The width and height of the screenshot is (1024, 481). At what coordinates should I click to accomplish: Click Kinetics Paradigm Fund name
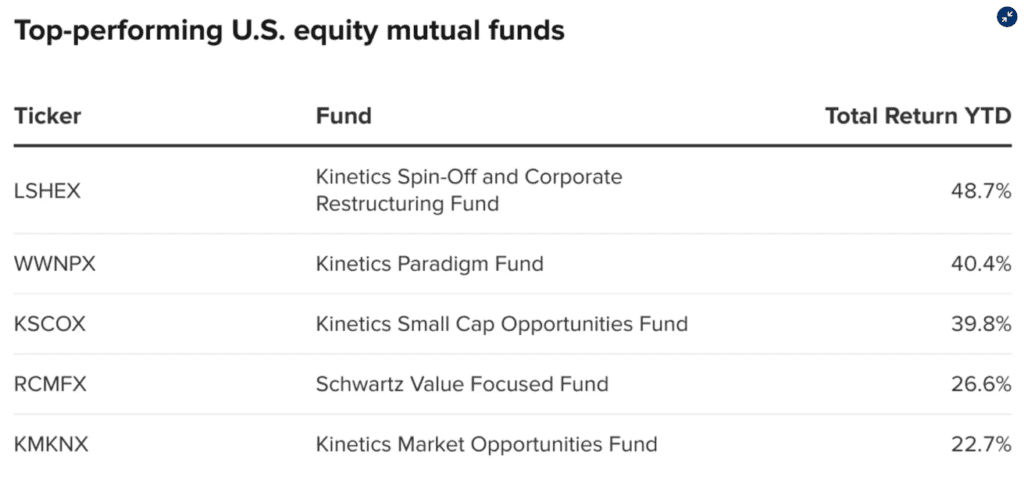[x=429, y=265]
